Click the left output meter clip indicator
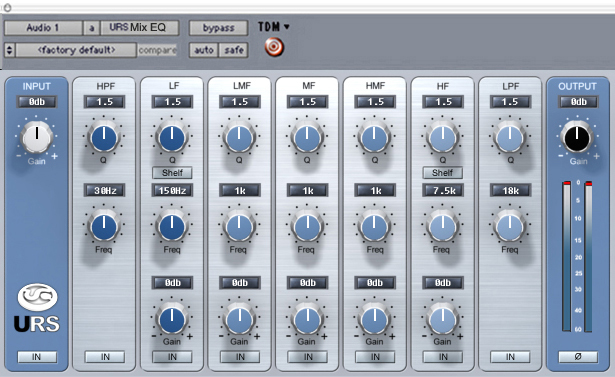Image resolution: width=615 pixels, height=377 pixels. [x=567, y=183]
